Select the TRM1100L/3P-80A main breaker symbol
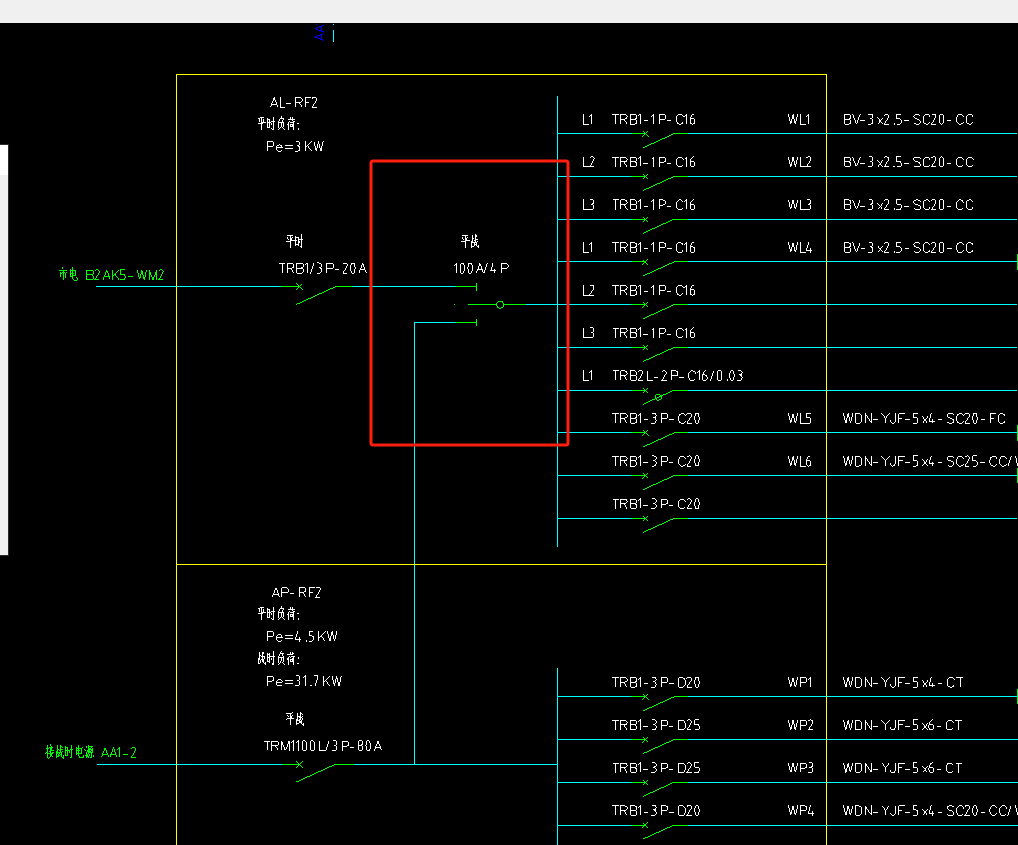Screen dimensions: 1018x845 [x=316, y=772]
